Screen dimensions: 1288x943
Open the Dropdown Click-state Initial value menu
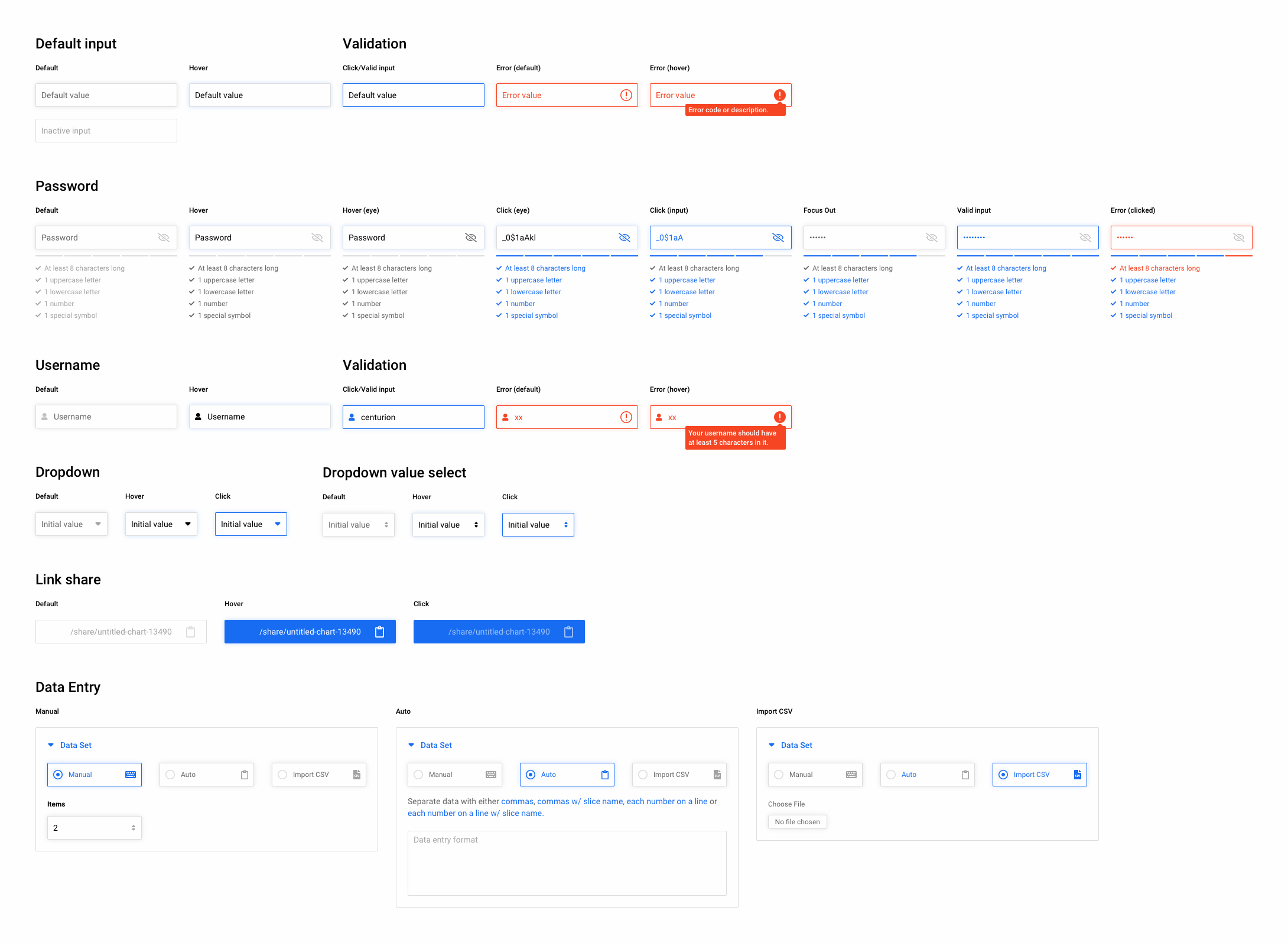point(251,524)
